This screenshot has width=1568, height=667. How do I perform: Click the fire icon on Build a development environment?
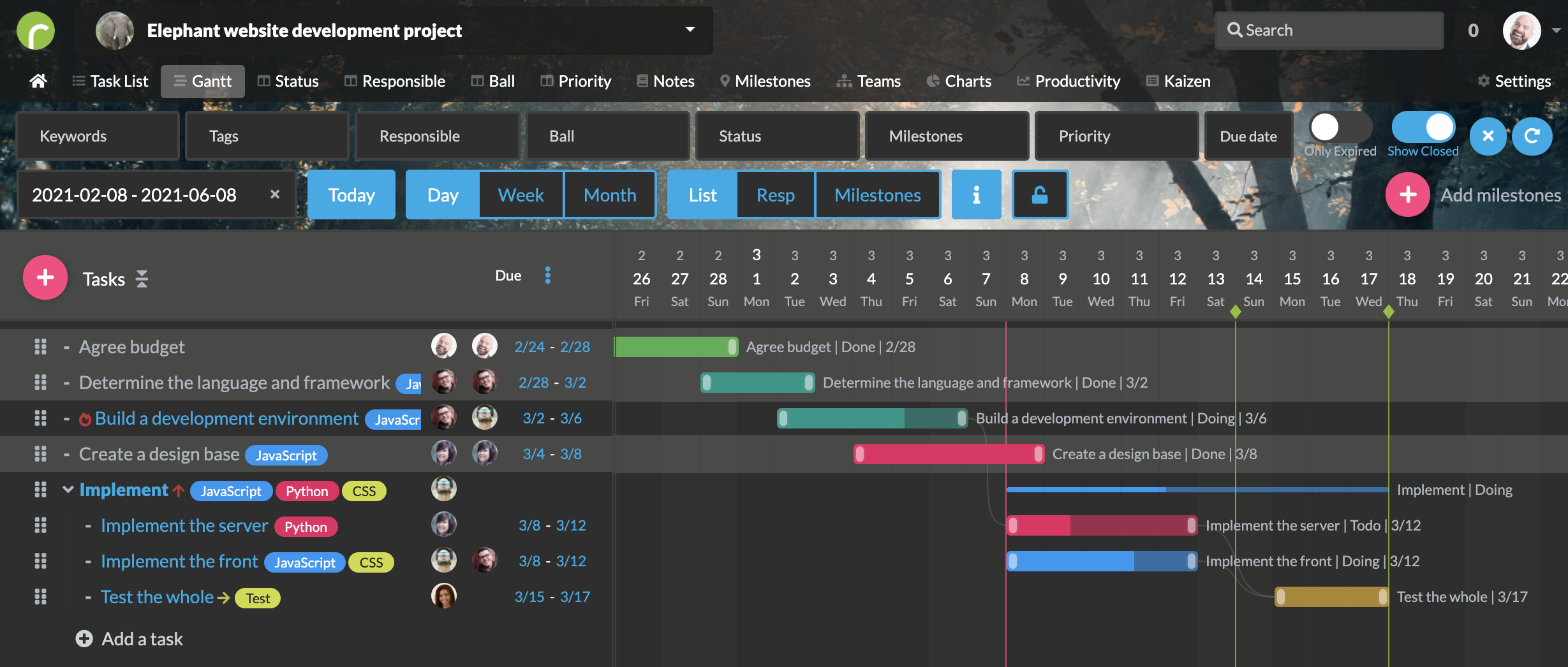[85, 419]
